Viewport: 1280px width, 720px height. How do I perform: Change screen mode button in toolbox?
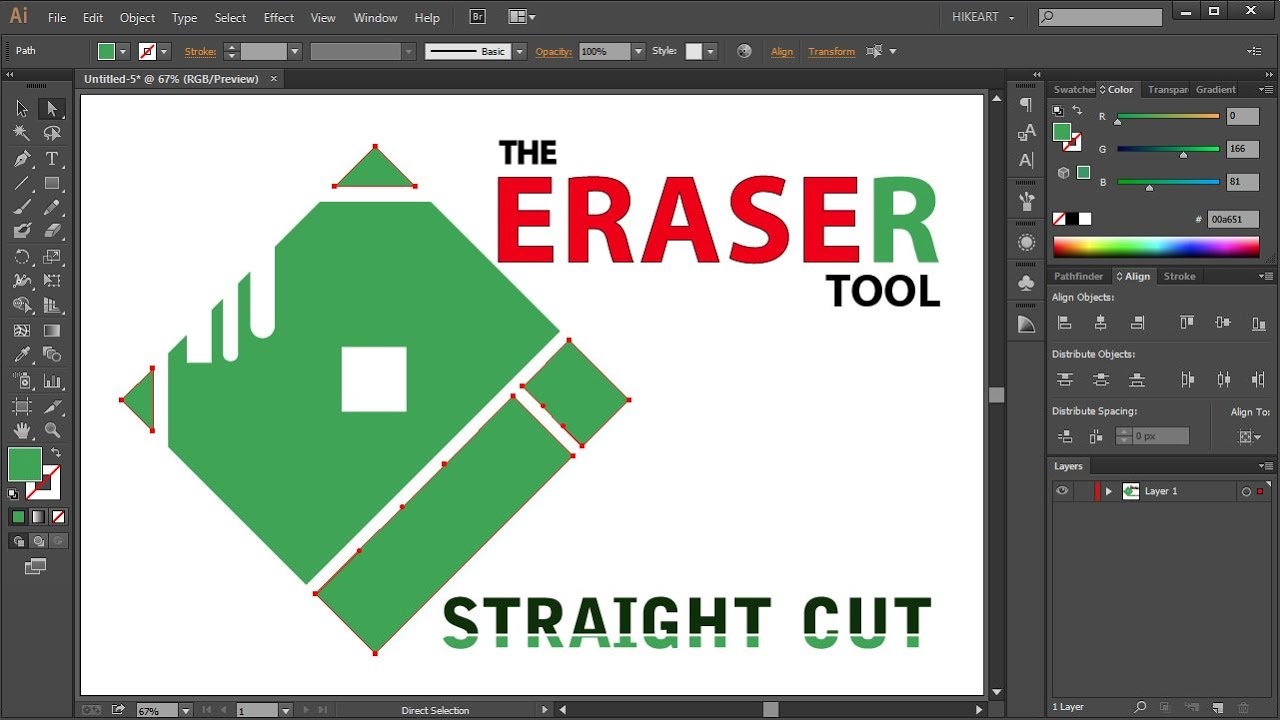tap(36, 567)
